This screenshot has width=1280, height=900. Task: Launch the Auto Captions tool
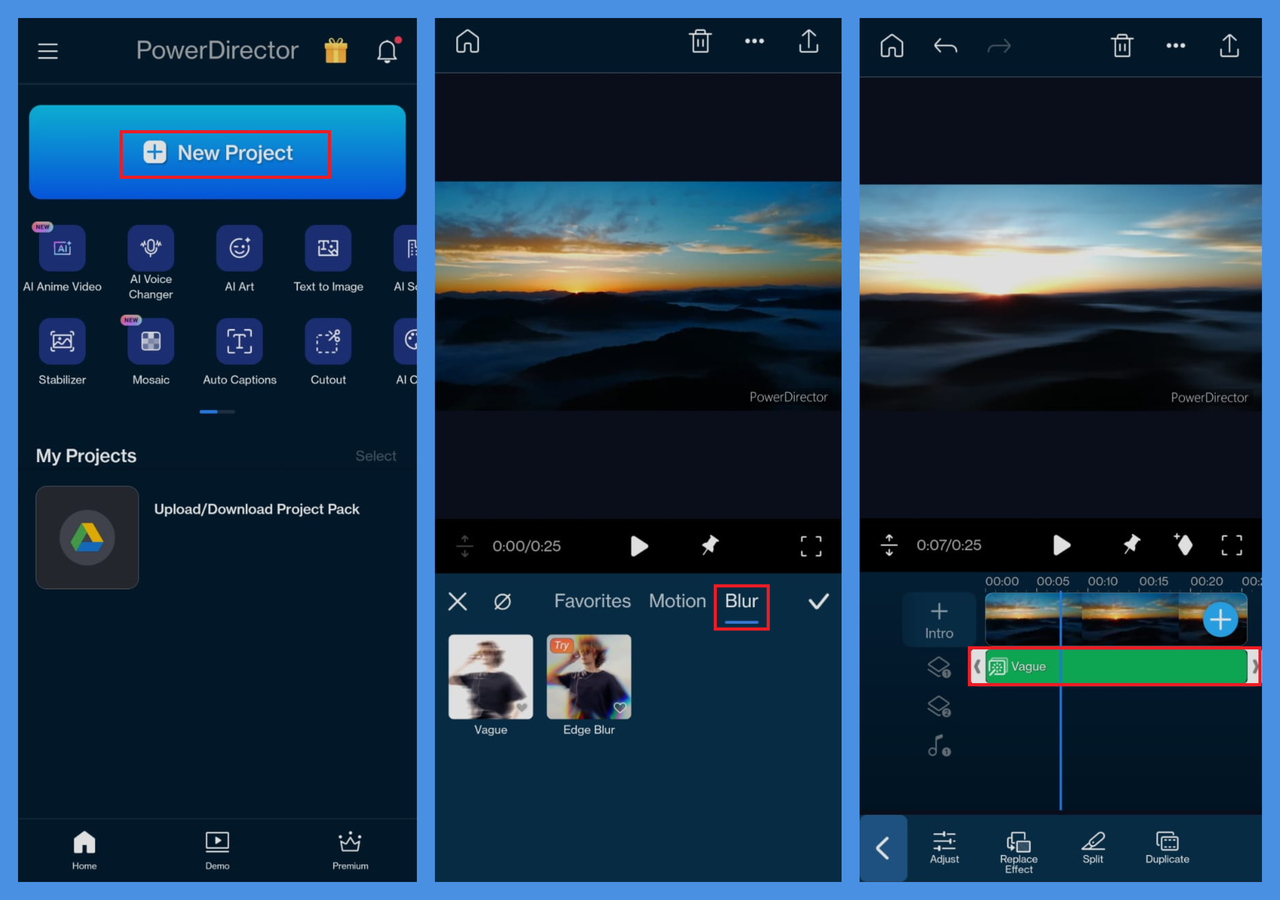coord(239,352)
